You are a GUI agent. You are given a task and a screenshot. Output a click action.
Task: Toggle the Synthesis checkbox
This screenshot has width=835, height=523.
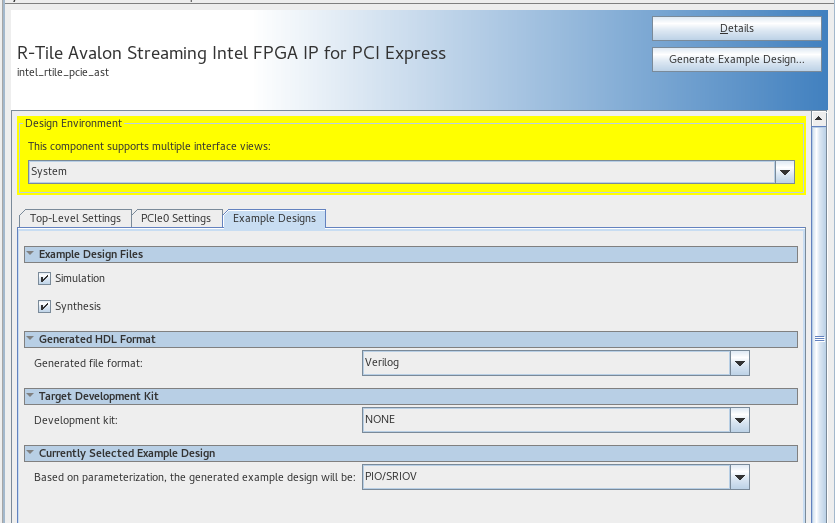45,307
